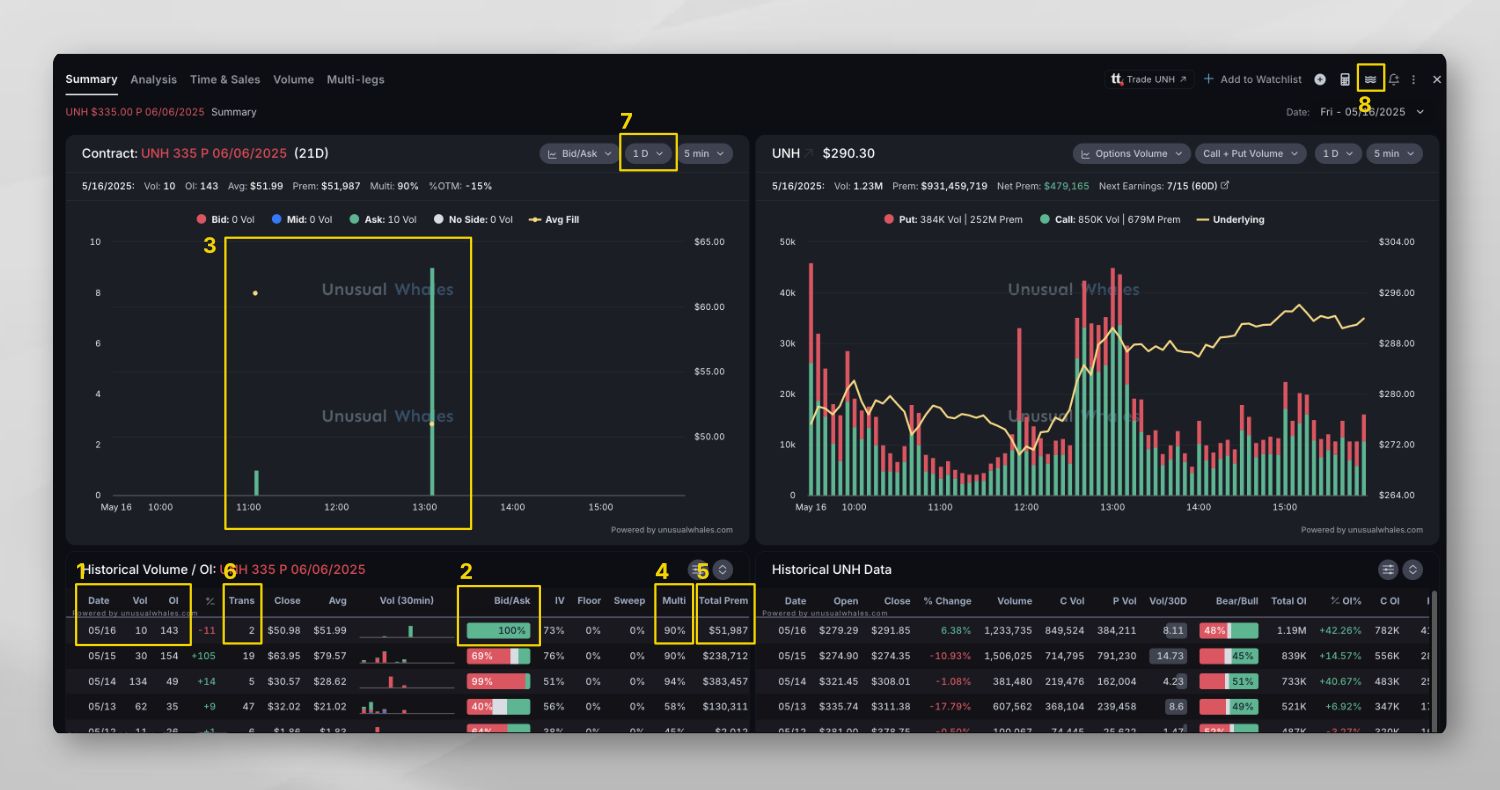This screenshot has height=790, width=1500.
Task: Click the +105 OI change value
Action: tap(204, 656)
